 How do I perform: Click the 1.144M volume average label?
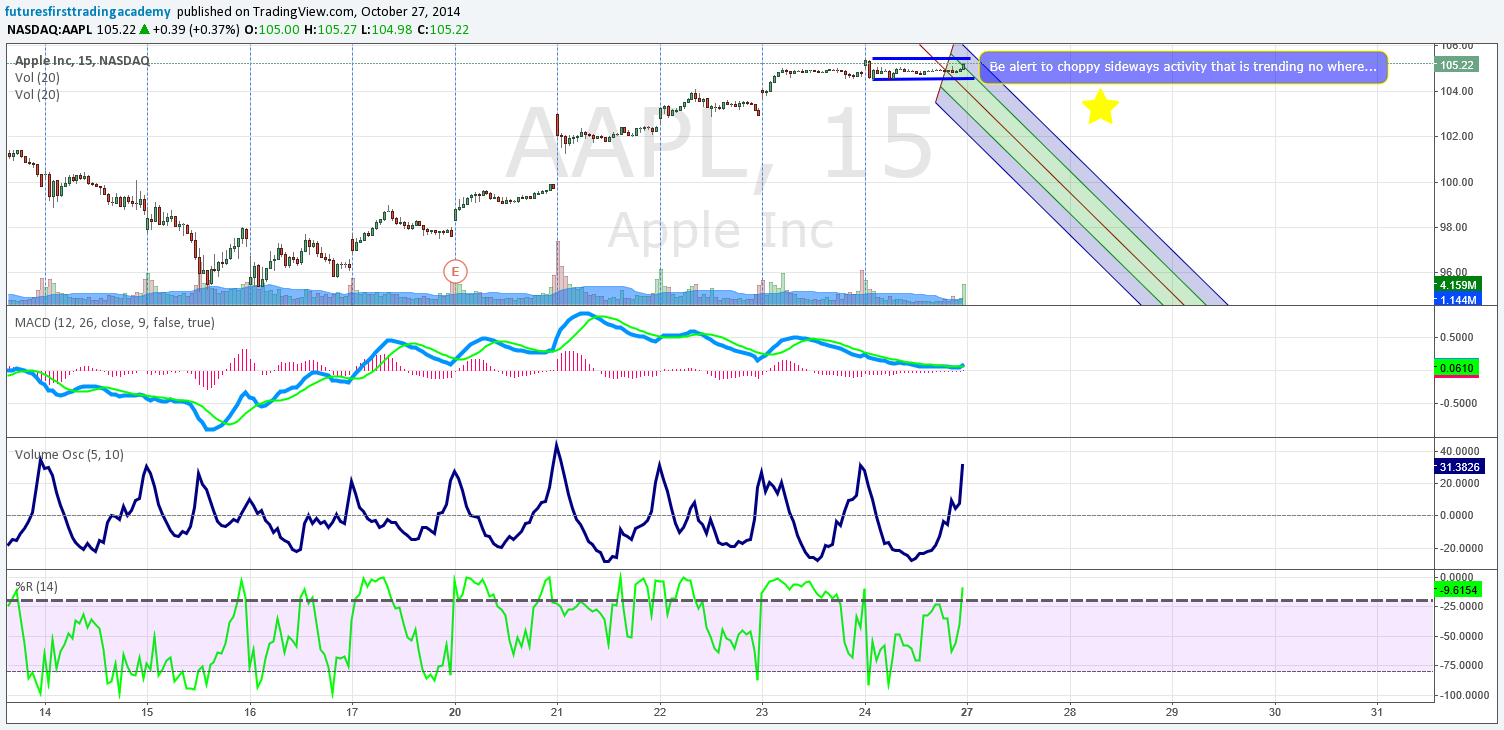[1456, 299]
